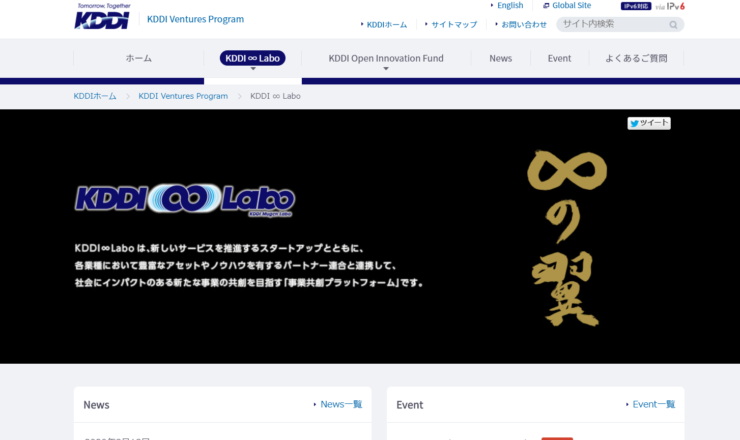This screenshot has width=740, height=440.
Task: Click the サイト内検索 search field
Action: click(610, 25)
